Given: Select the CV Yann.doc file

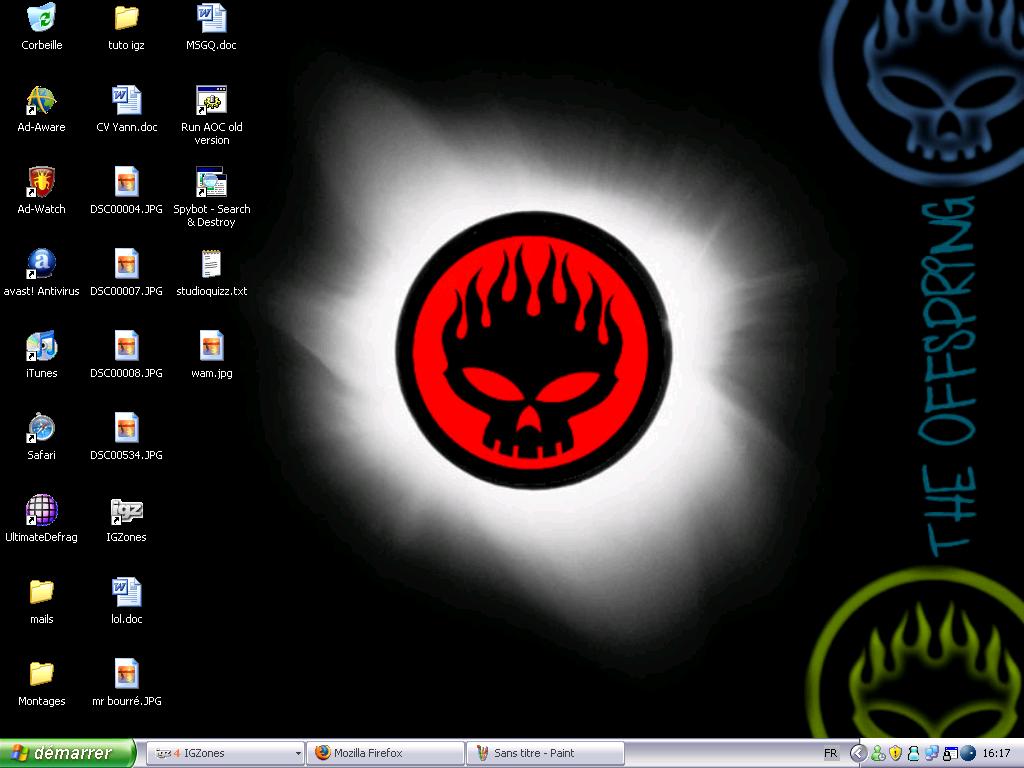Looking at the screenshot, I should coord(126,108).
